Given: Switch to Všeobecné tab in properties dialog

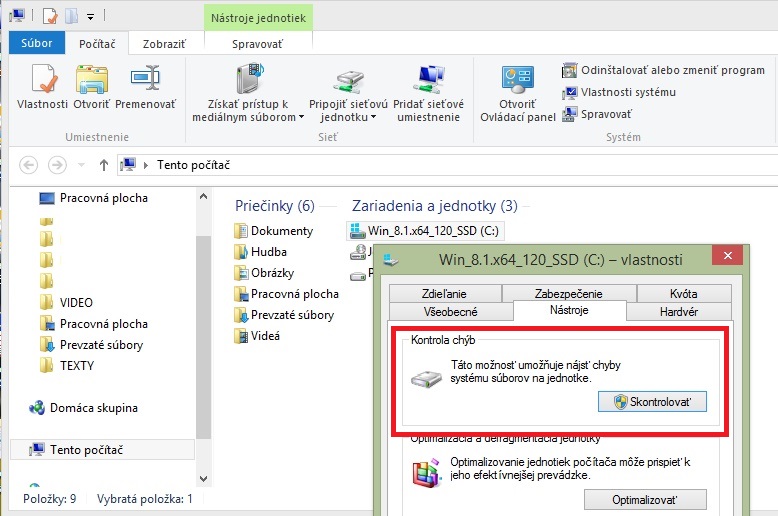Looking at the screenshot, I should coord(451,312).
